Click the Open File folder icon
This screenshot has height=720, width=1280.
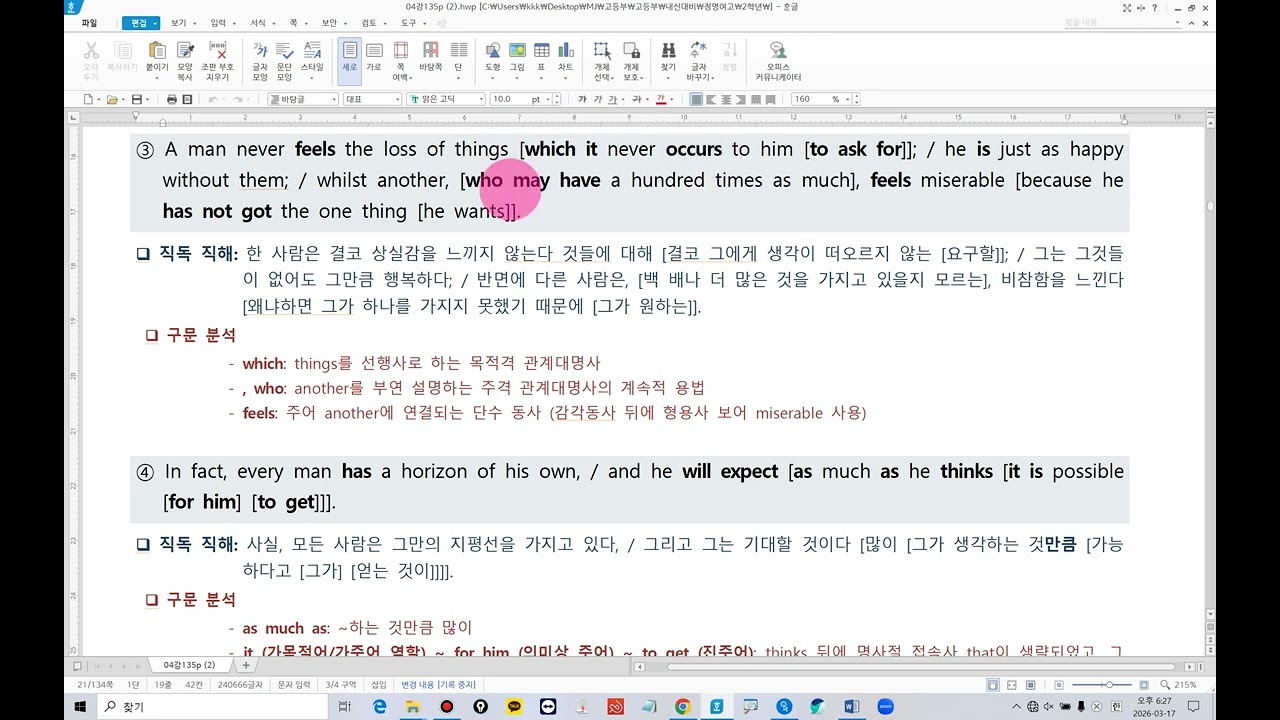coord(112,99)
